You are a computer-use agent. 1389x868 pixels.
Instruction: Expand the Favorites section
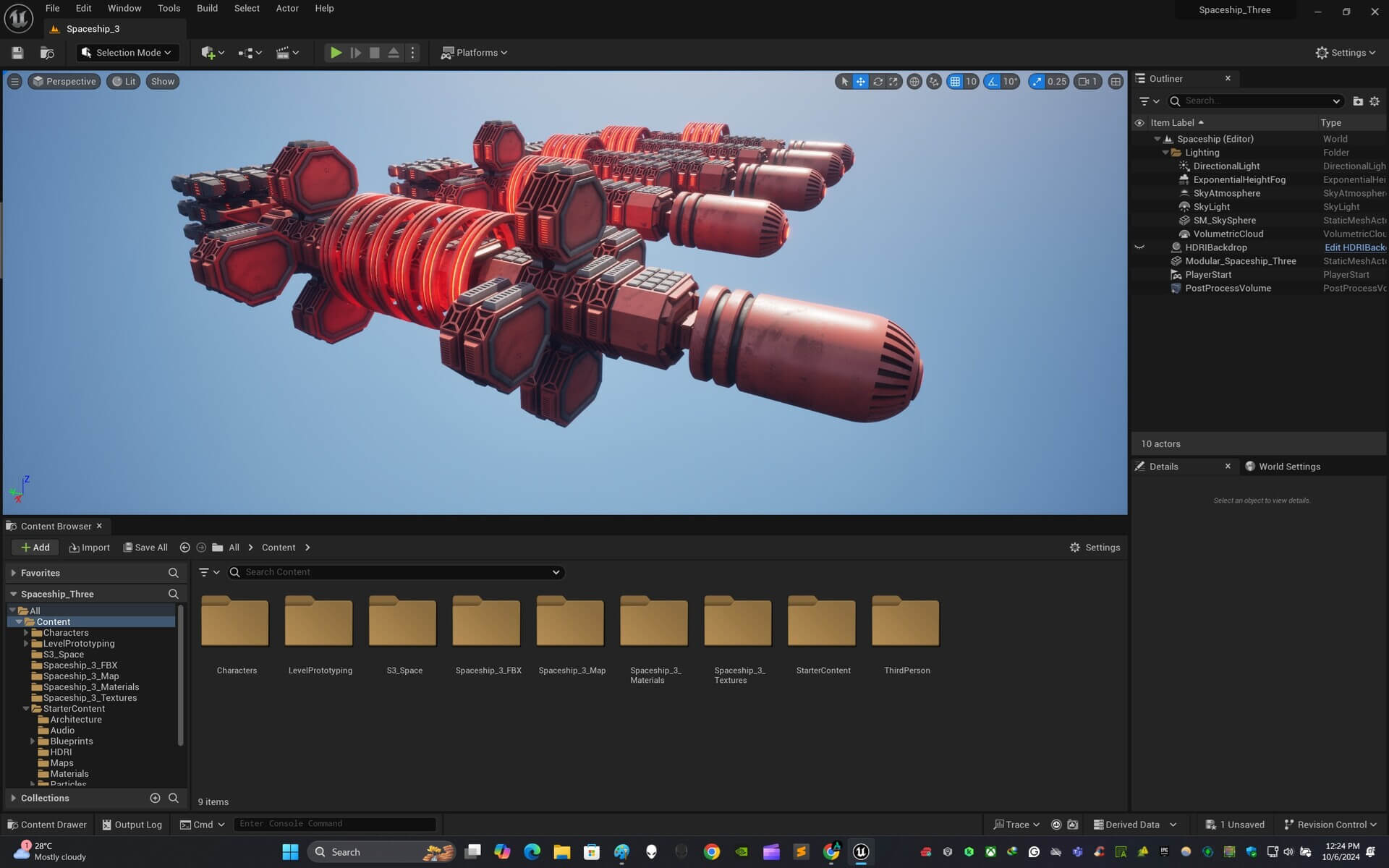pyautogui.click(x=14, y=572)
